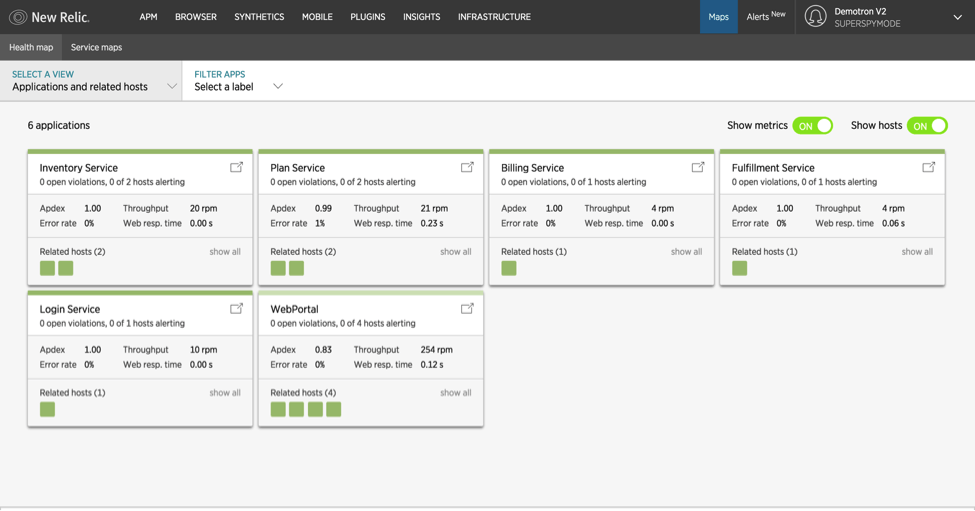Select the Login Service related host square
The image size is (975, 511).
47,409
